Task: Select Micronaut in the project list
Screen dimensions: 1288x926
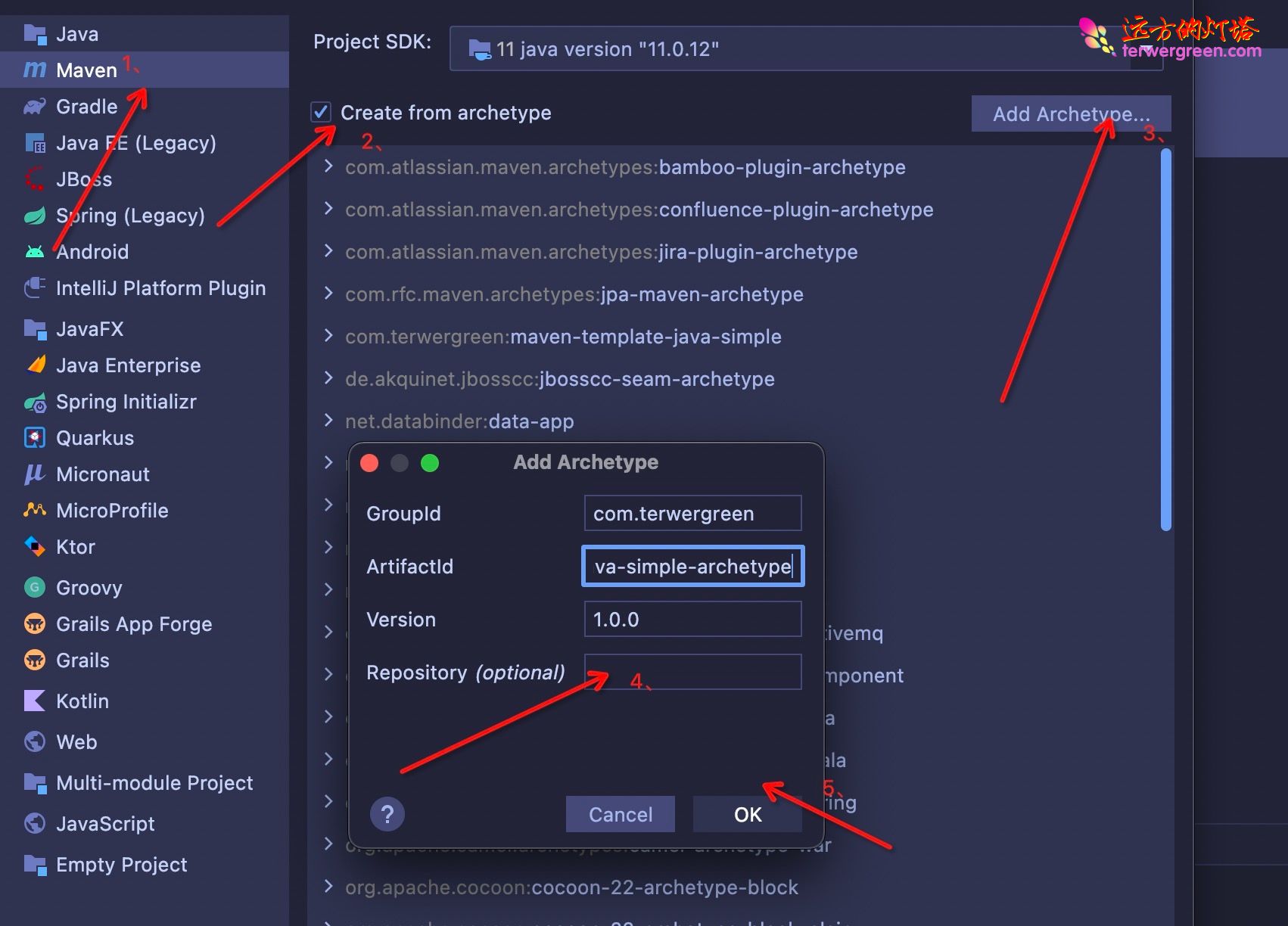Action: pyautogui.click(x=144, y=474)
